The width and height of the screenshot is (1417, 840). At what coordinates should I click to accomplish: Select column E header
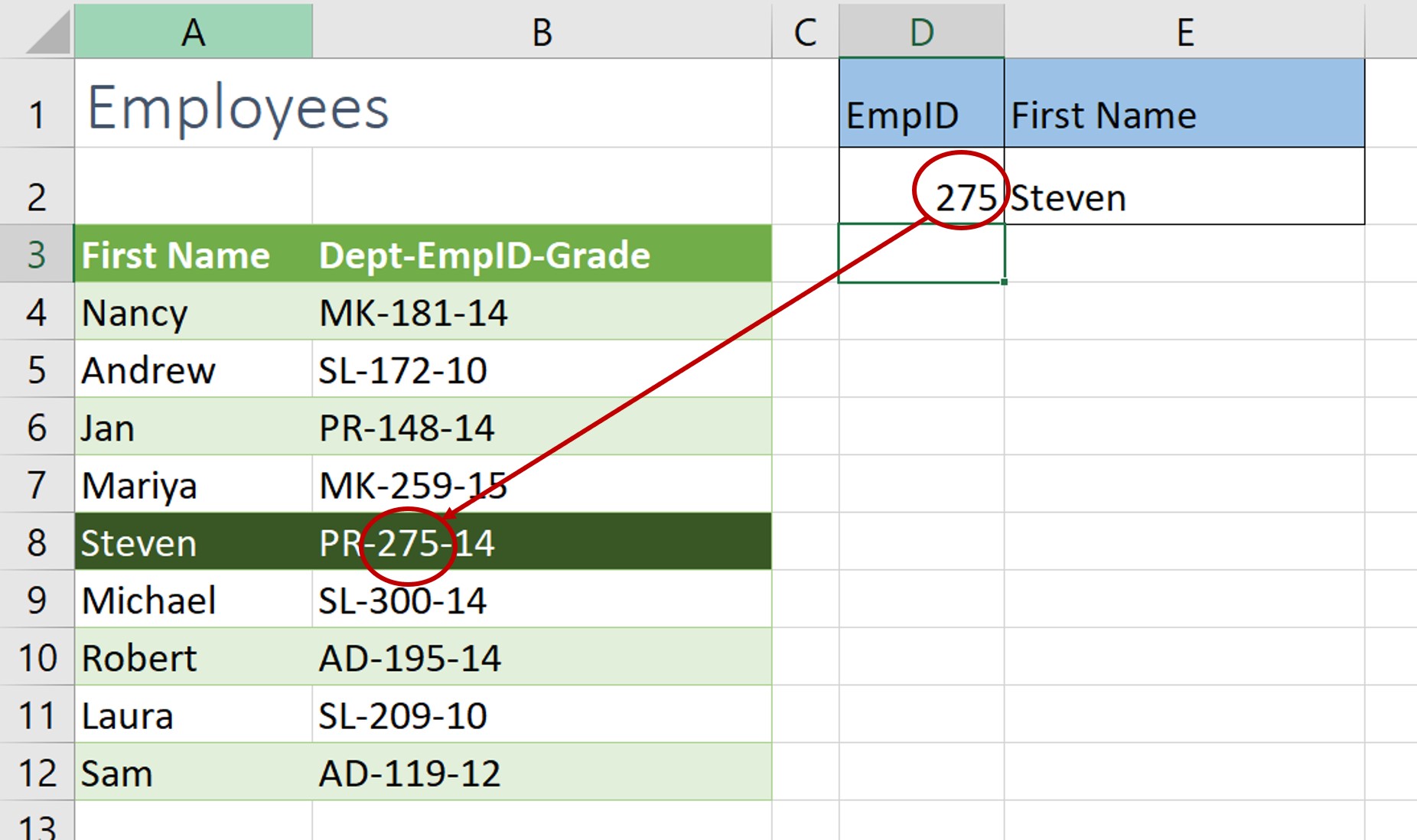[1184, 31]
